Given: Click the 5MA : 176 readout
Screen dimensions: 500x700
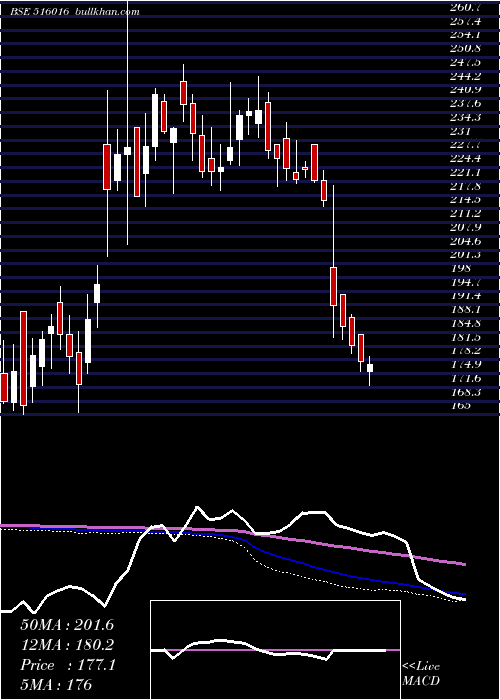Looking at the screenshot, I should 56,684.
